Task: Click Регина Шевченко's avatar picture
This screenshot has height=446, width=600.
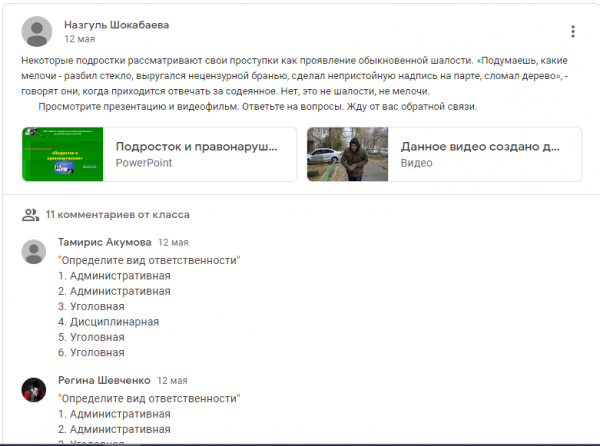Action: 34,390
